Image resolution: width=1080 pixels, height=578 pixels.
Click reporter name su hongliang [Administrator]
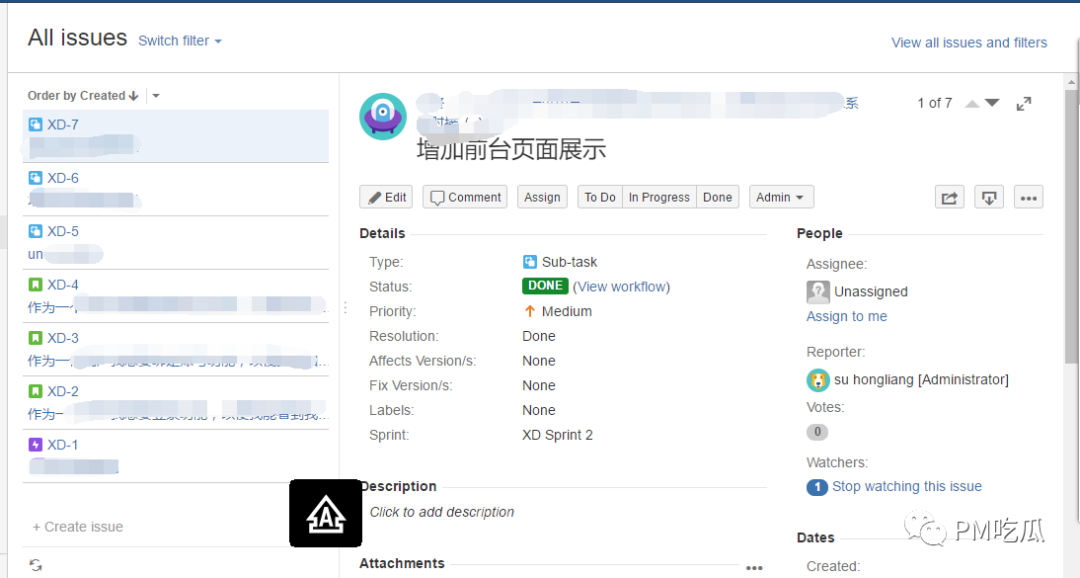(921, 380)
